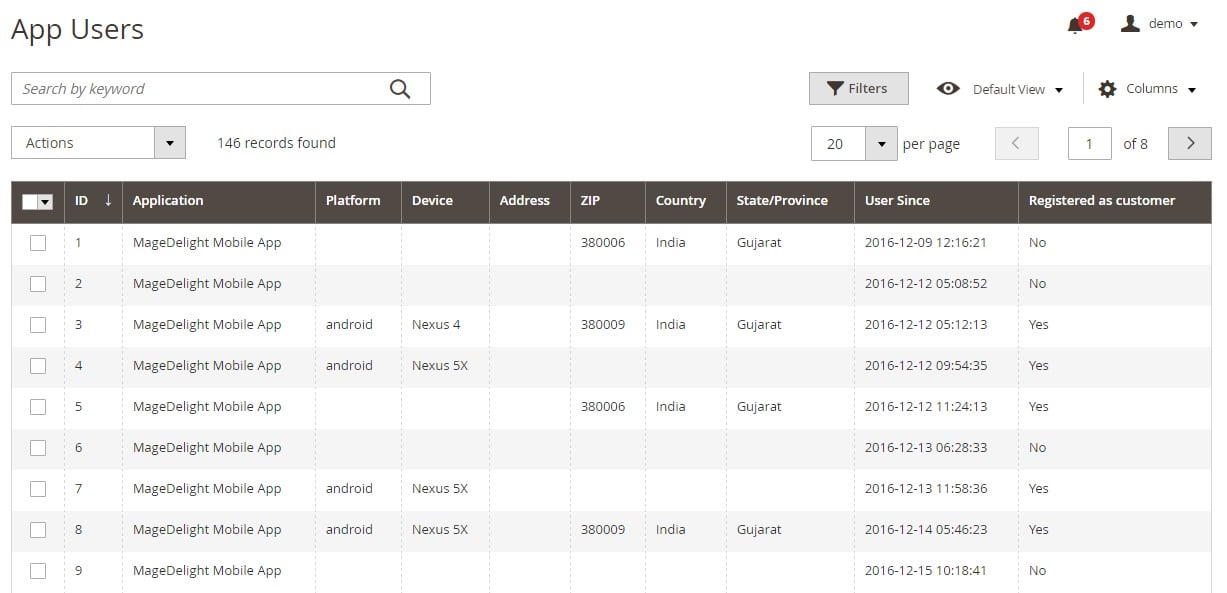Click the 2016-12-14 05:46:23 timestamp
The image size is (1227, 593).
tap(926, 529)
